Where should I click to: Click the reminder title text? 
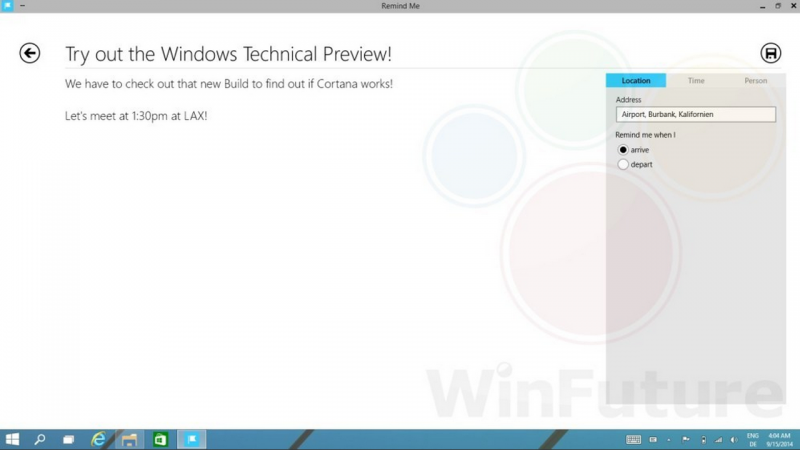point(228,54)
